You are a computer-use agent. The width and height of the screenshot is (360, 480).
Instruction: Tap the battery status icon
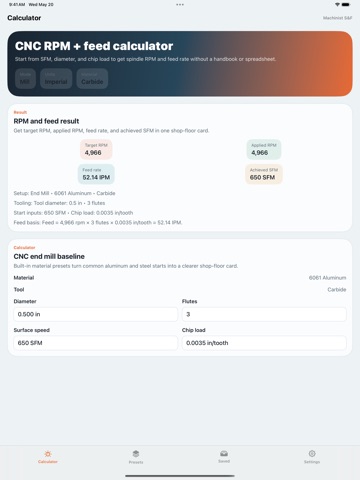[x=346, y=5]
